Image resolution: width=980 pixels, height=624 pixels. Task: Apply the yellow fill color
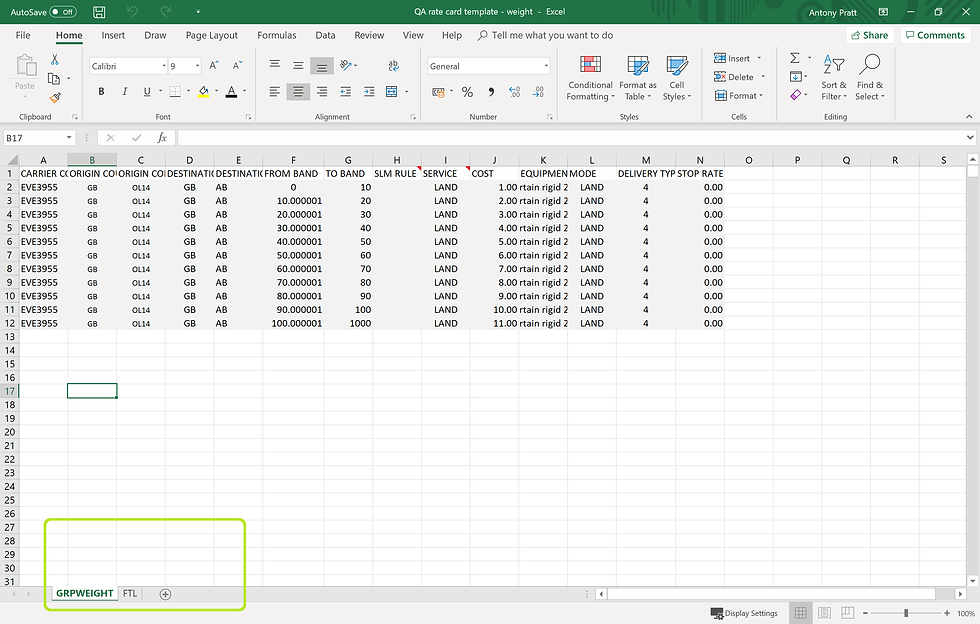click(203, 92)
